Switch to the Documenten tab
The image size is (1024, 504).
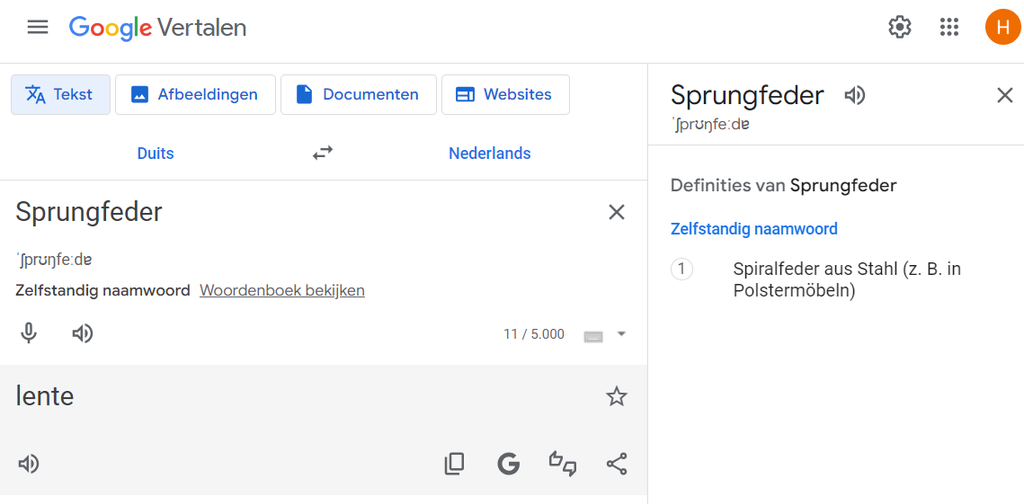[x=358, y=95]
